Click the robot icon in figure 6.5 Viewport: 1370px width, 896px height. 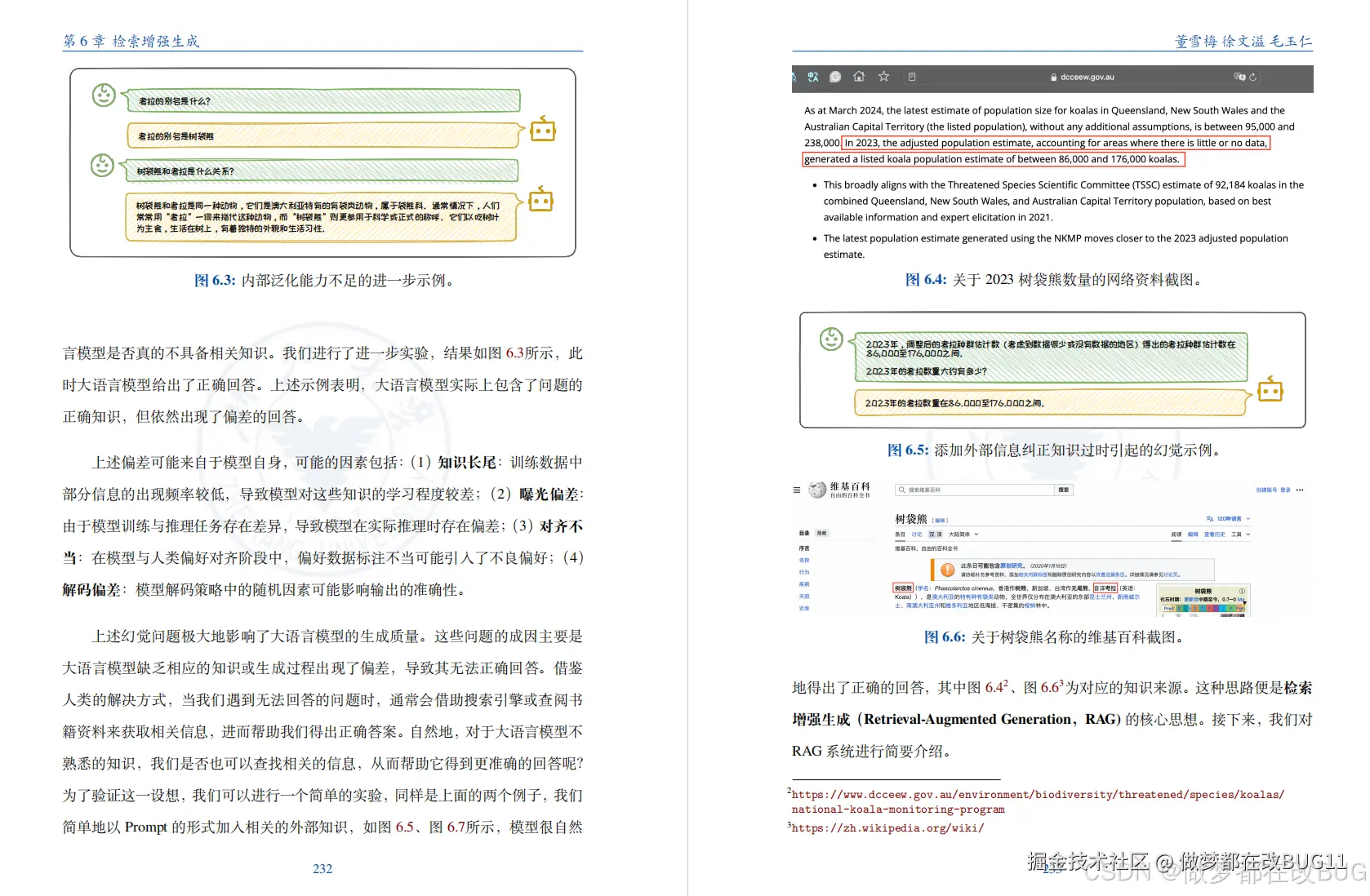pos(1270,390)
